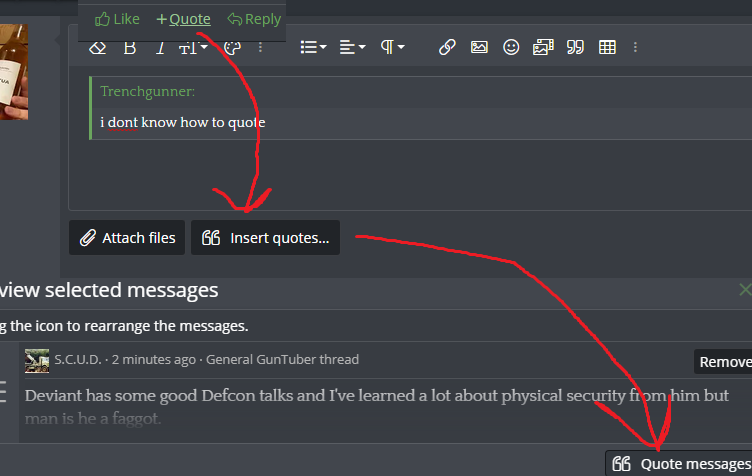Open the media gallery insert icon
Screen dimensions: 752x476
point(543,47)
